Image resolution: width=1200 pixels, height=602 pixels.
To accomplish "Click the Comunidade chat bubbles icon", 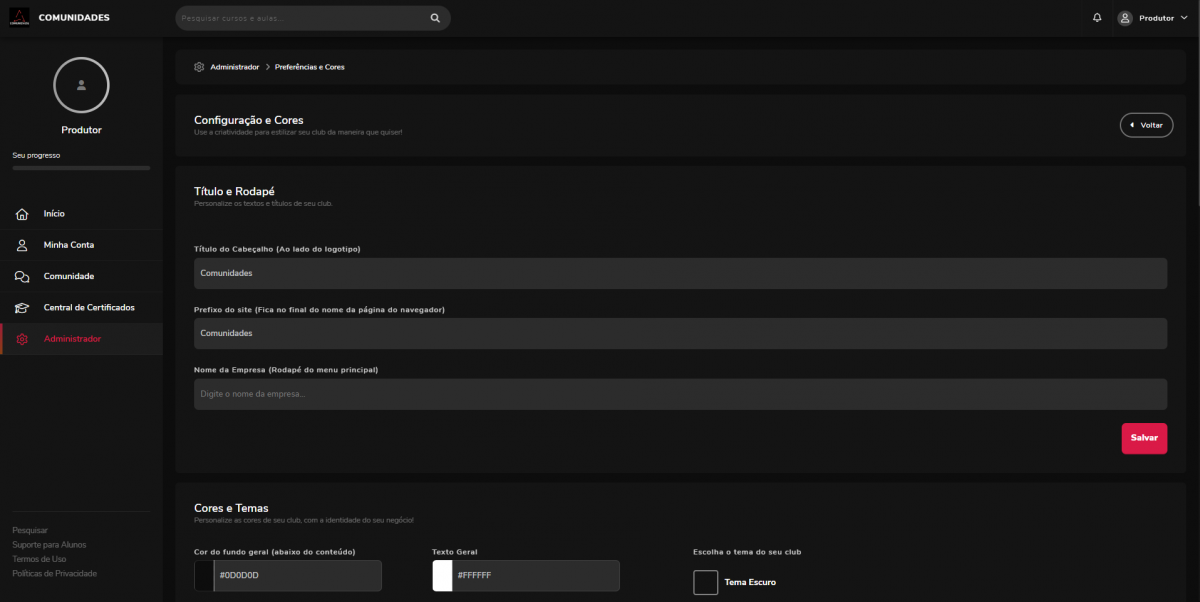I will (22, 276).
